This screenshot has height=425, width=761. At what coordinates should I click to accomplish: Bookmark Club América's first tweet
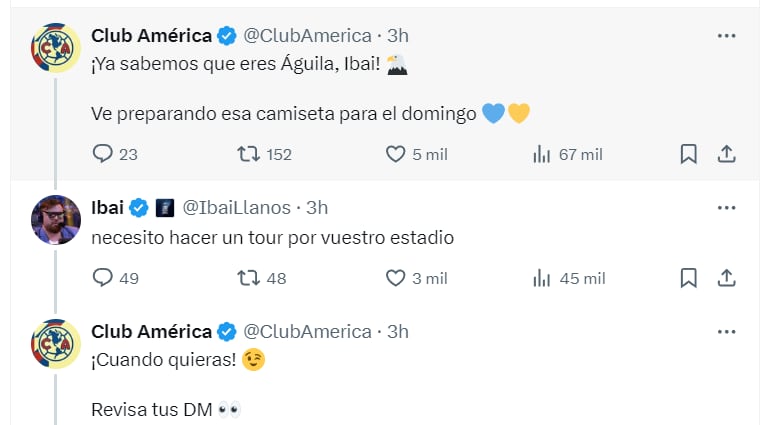pyautogui.click(x=688, y=154)
